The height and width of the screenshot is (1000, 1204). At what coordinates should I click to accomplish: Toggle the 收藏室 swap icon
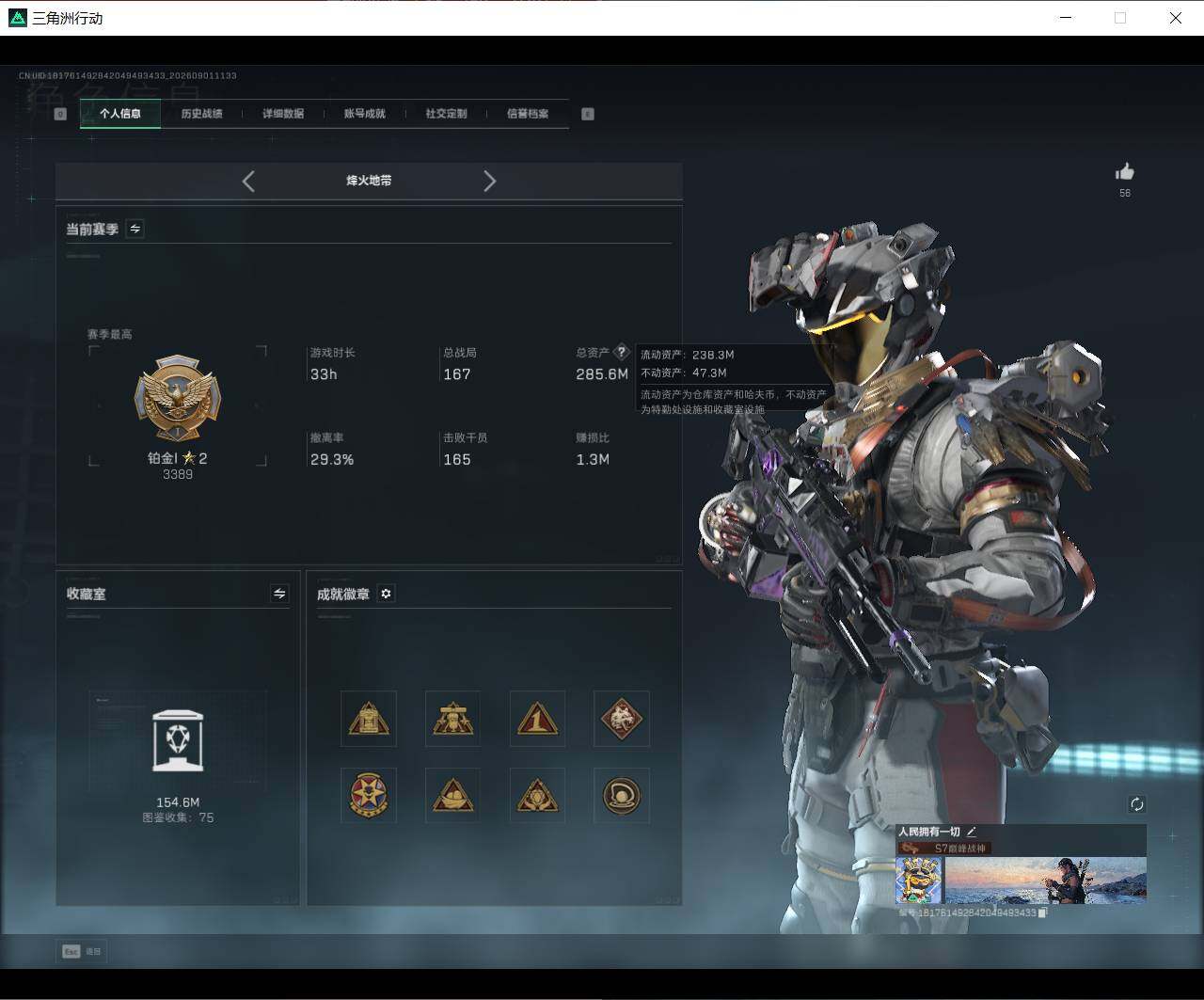click(279, 594)
